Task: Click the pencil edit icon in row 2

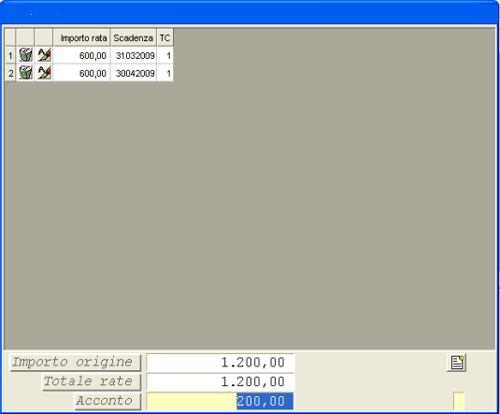Action: 44,73
